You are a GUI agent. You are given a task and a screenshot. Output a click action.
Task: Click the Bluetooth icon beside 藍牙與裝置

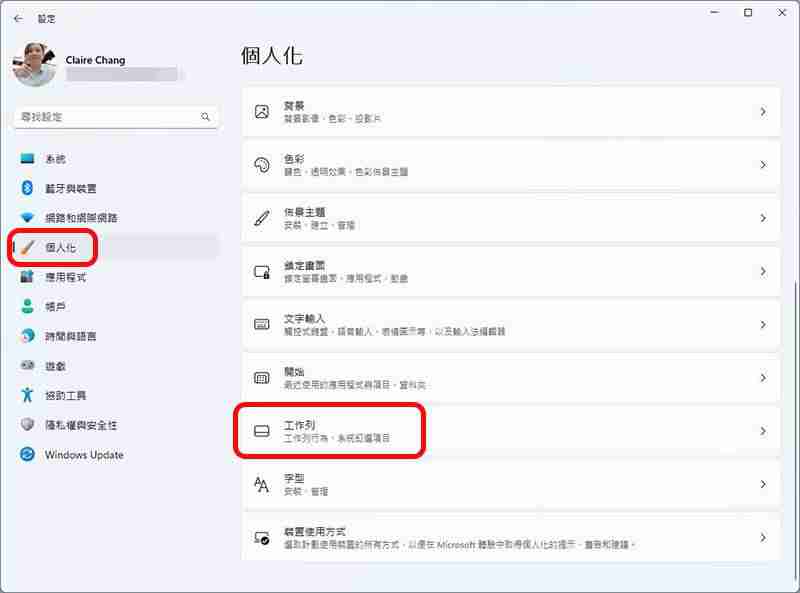coord(25,187)
